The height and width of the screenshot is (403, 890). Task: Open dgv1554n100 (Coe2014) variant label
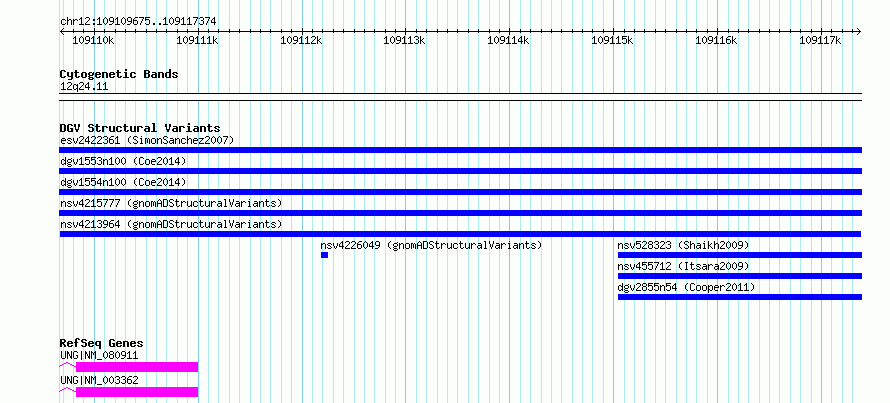[x=123, y=182]
